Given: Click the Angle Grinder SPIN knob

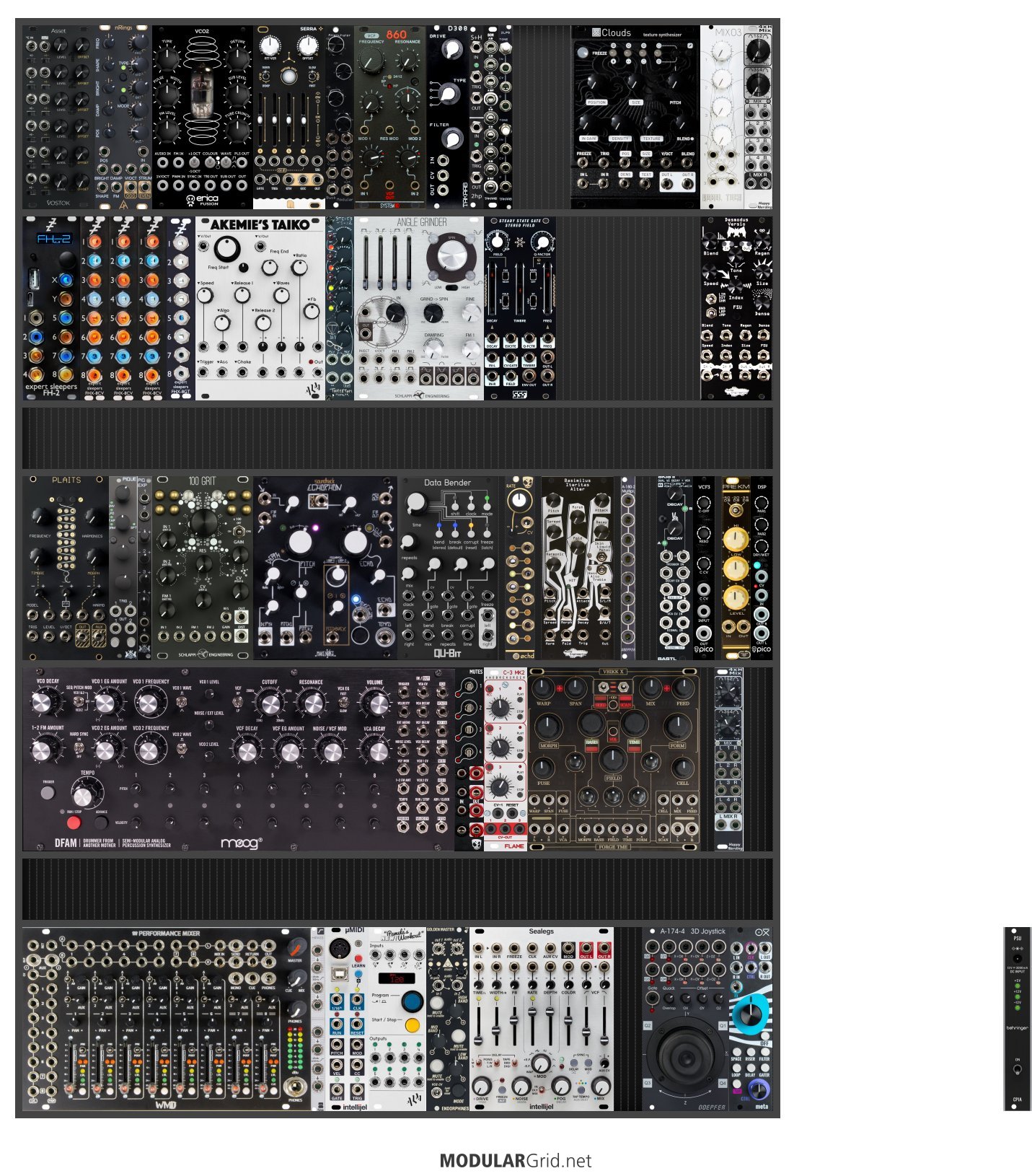Looking at the screenshot, I should click(451, 256).
